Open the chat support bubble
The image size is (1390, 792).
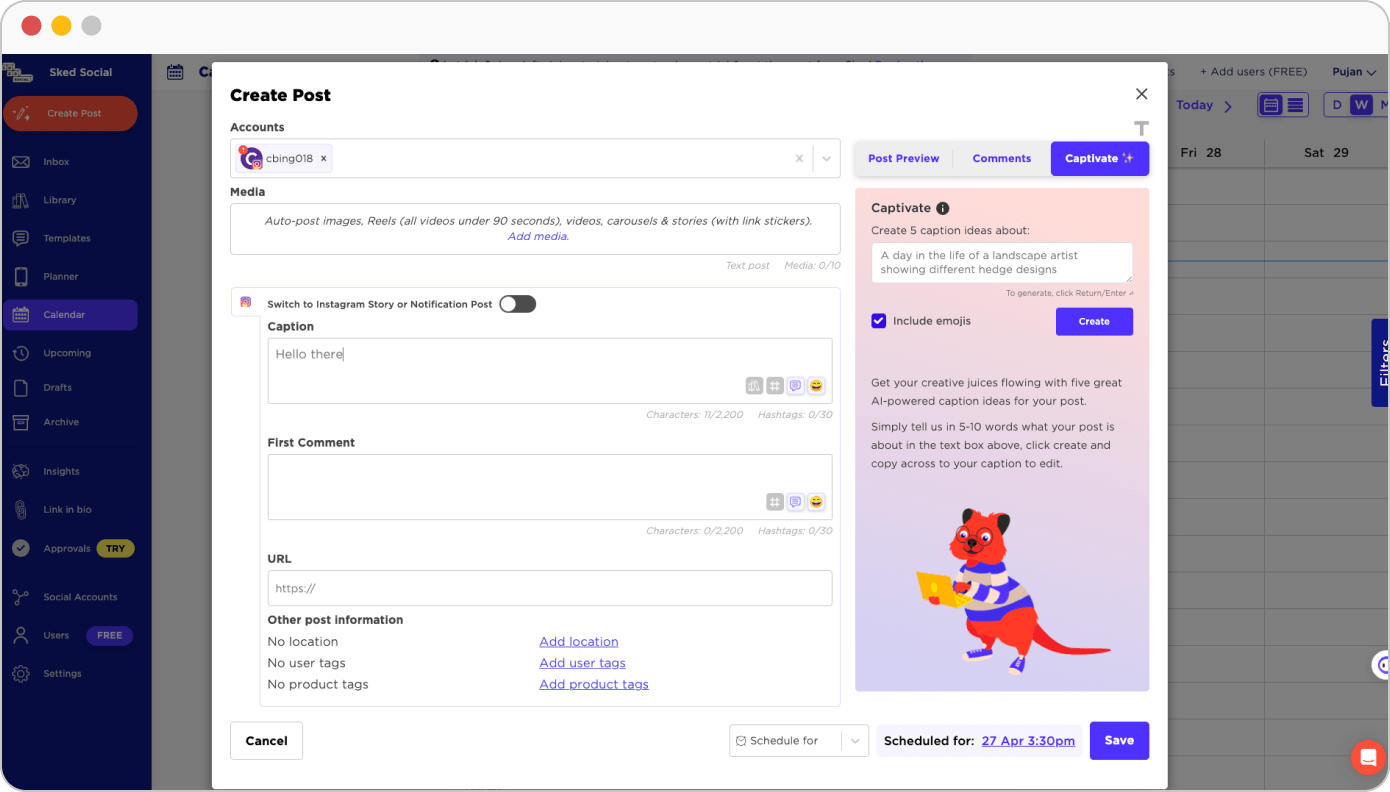click(x=1367, y=757)
